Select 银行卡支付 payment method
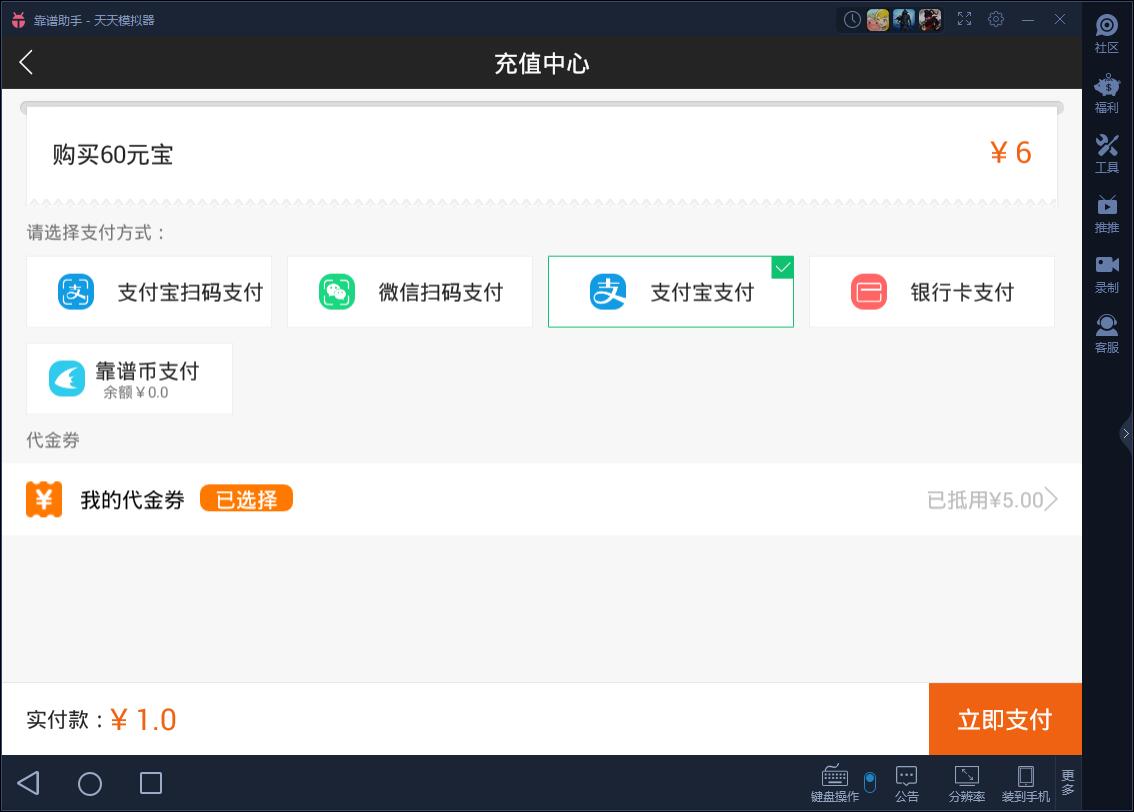The width and height of the screenshot is (1134, 812). pyautogui.click(x=932, y=291)
